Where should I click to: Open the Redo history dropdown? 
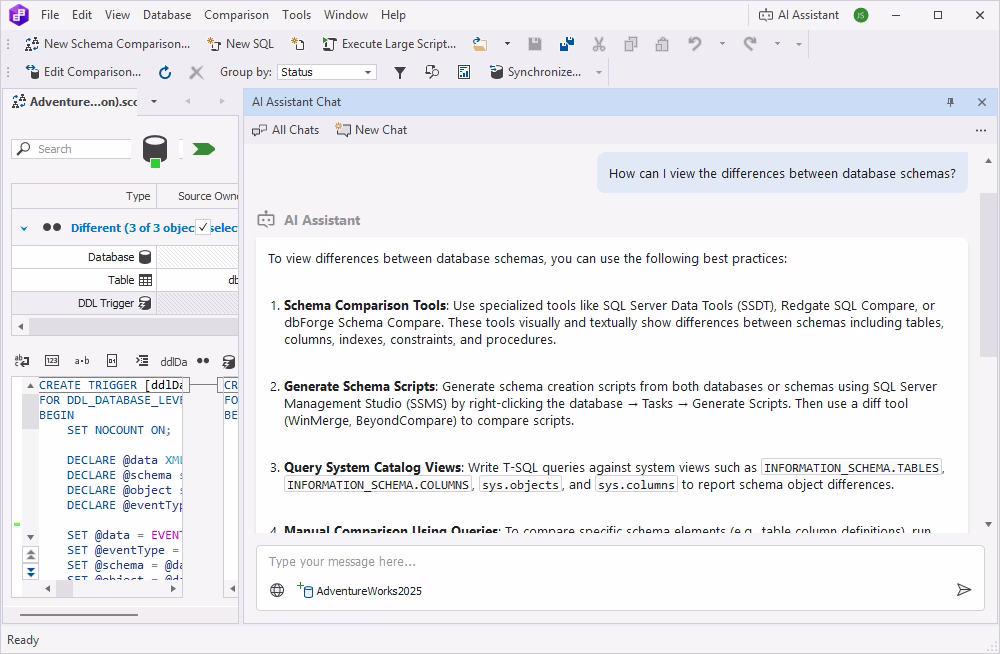[777, 44]
